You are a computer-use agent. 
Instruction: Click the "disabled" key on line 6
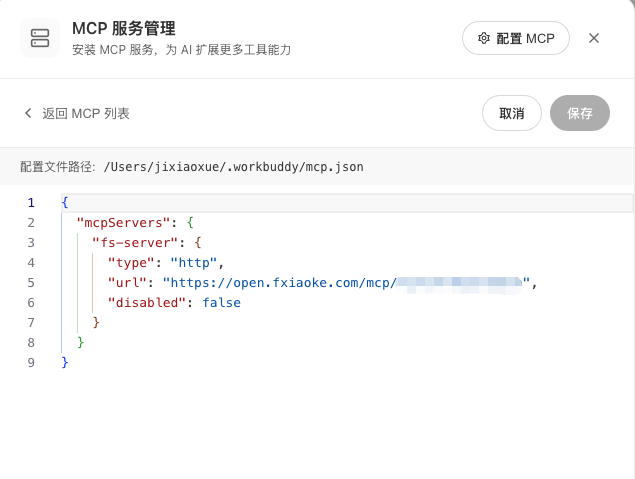pyautogui.click(x=147, y=302)
